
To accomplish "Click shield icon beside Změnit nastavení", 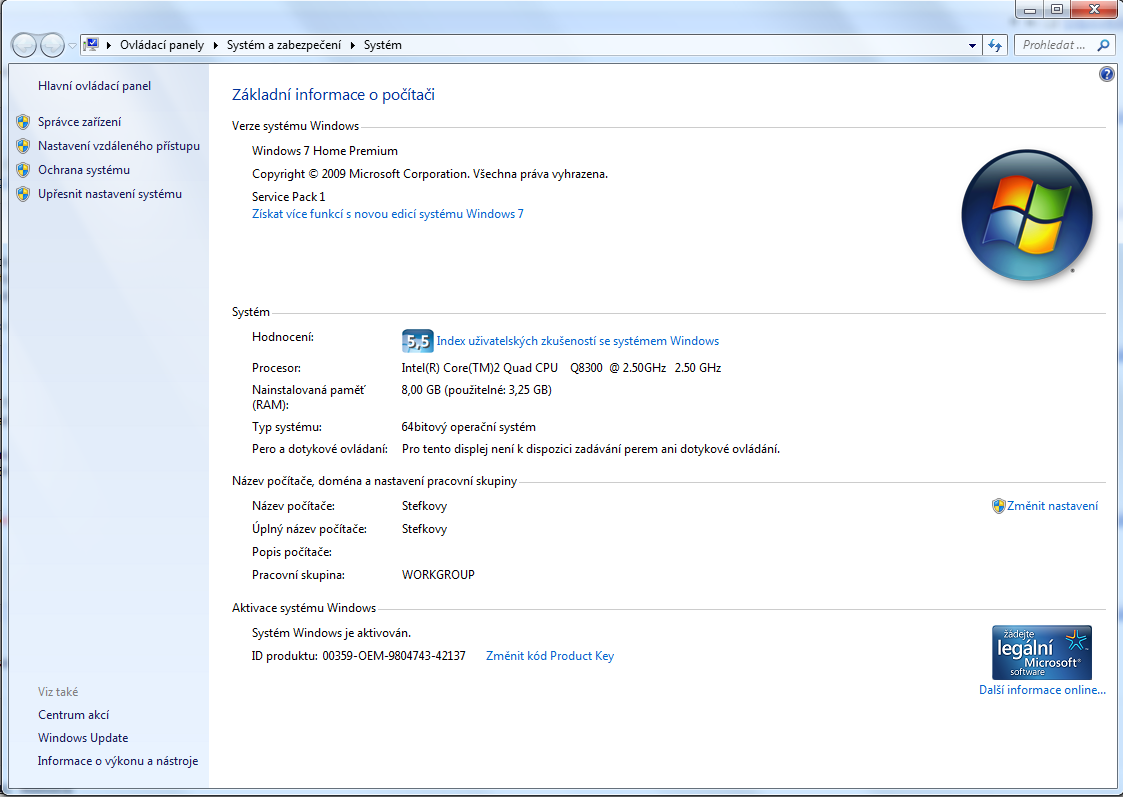I will (998, 506).
